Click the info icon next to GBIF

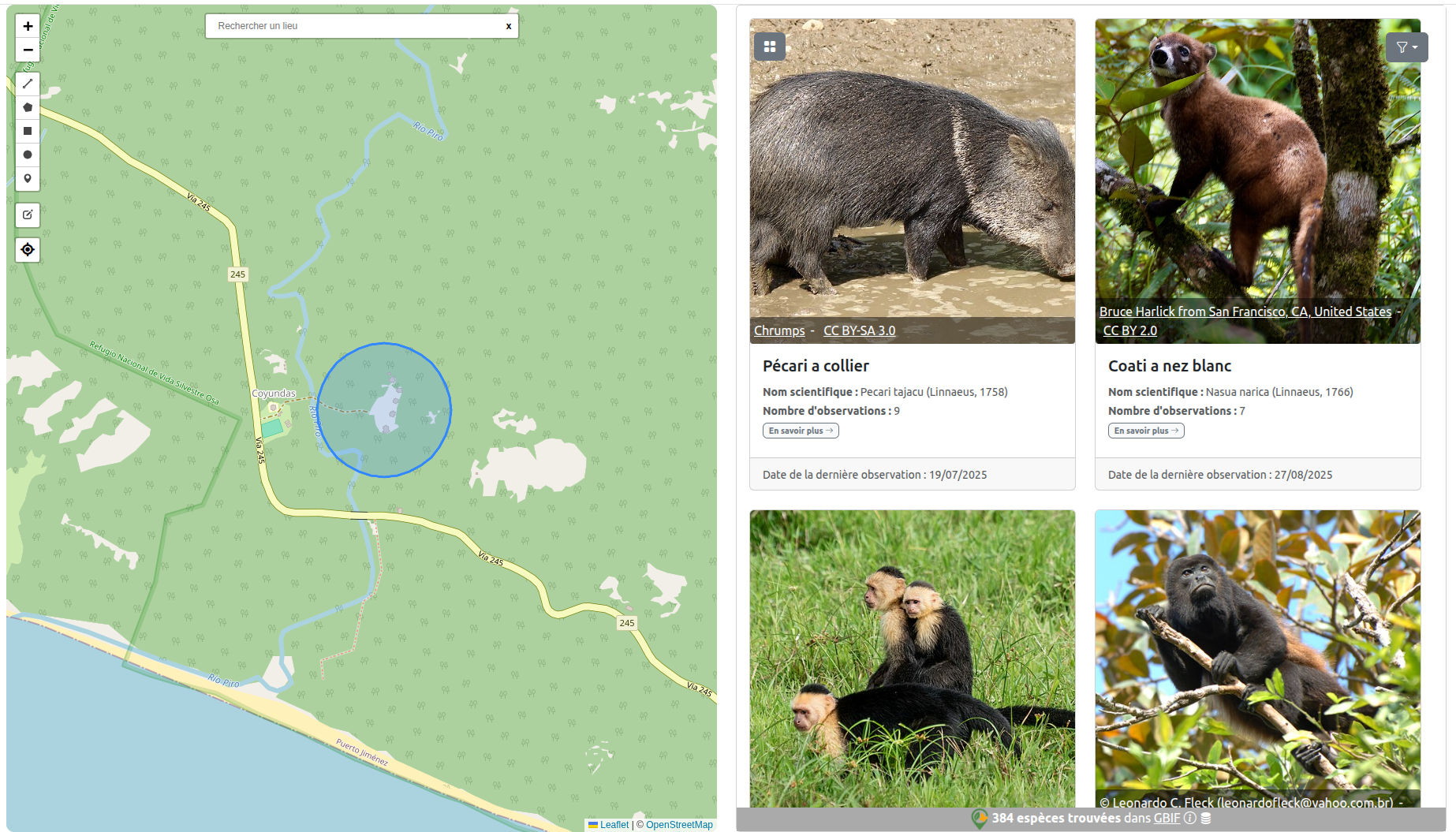pyautogui.click(x=1189, y=818)
